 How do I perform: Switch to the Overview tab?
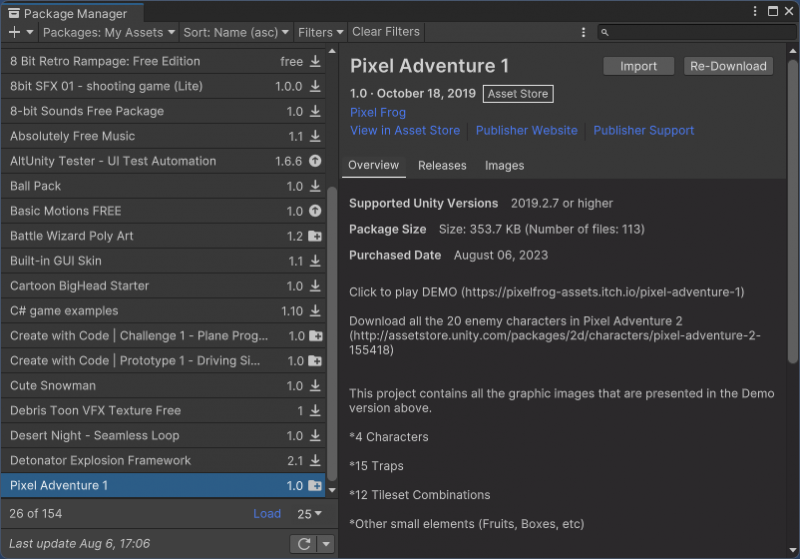(x=373, y=165)
